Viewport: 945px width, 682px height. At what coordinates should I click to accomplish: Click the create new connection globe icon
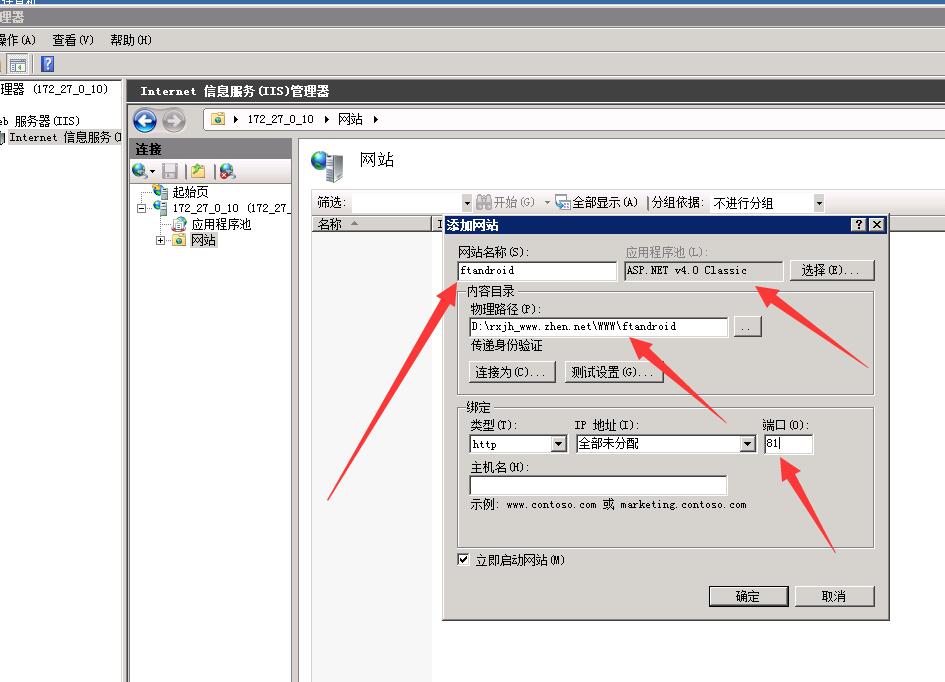(x=142, y=172)
